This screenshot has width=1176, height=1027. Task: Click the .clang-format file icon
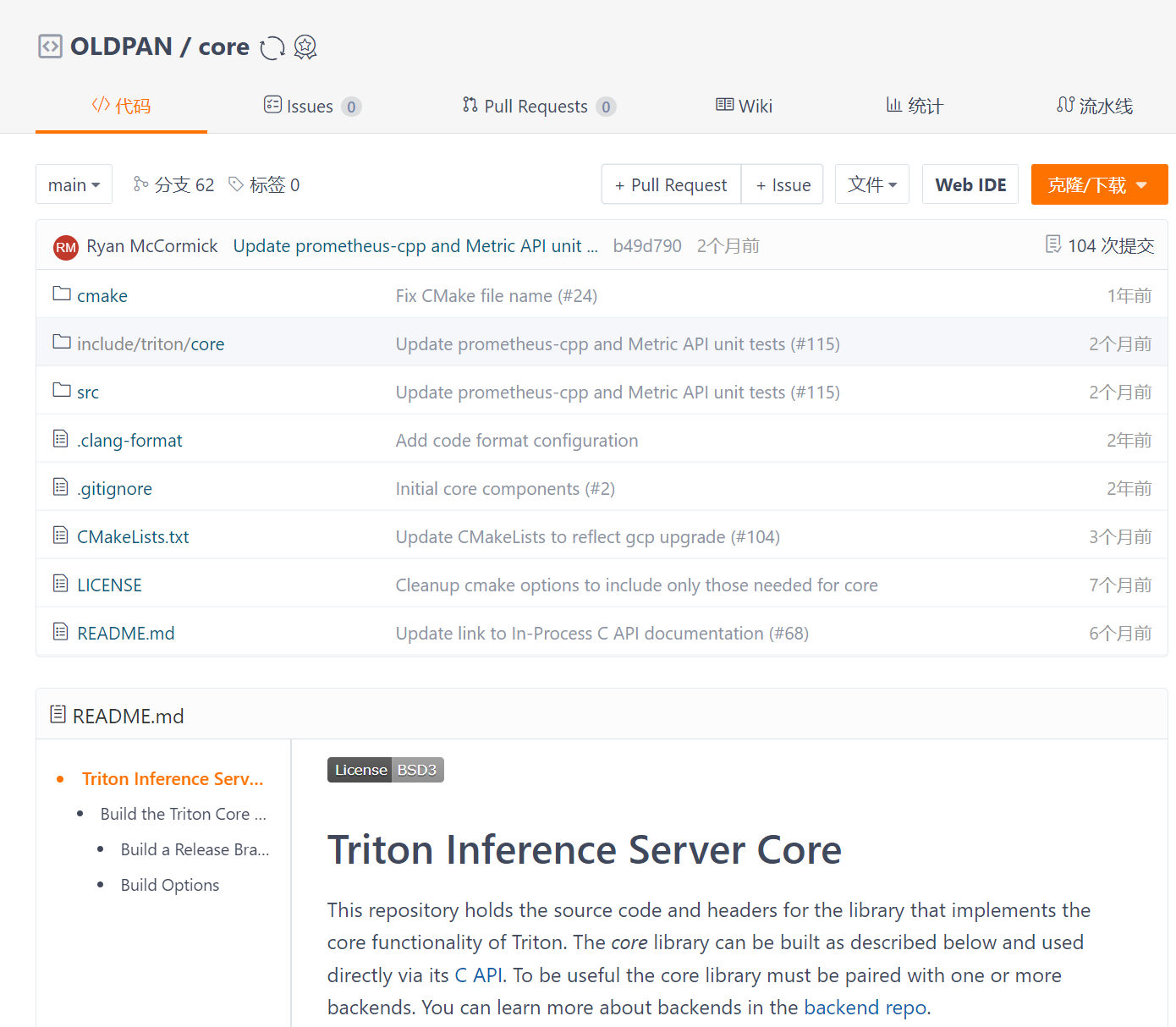[61, 438]
